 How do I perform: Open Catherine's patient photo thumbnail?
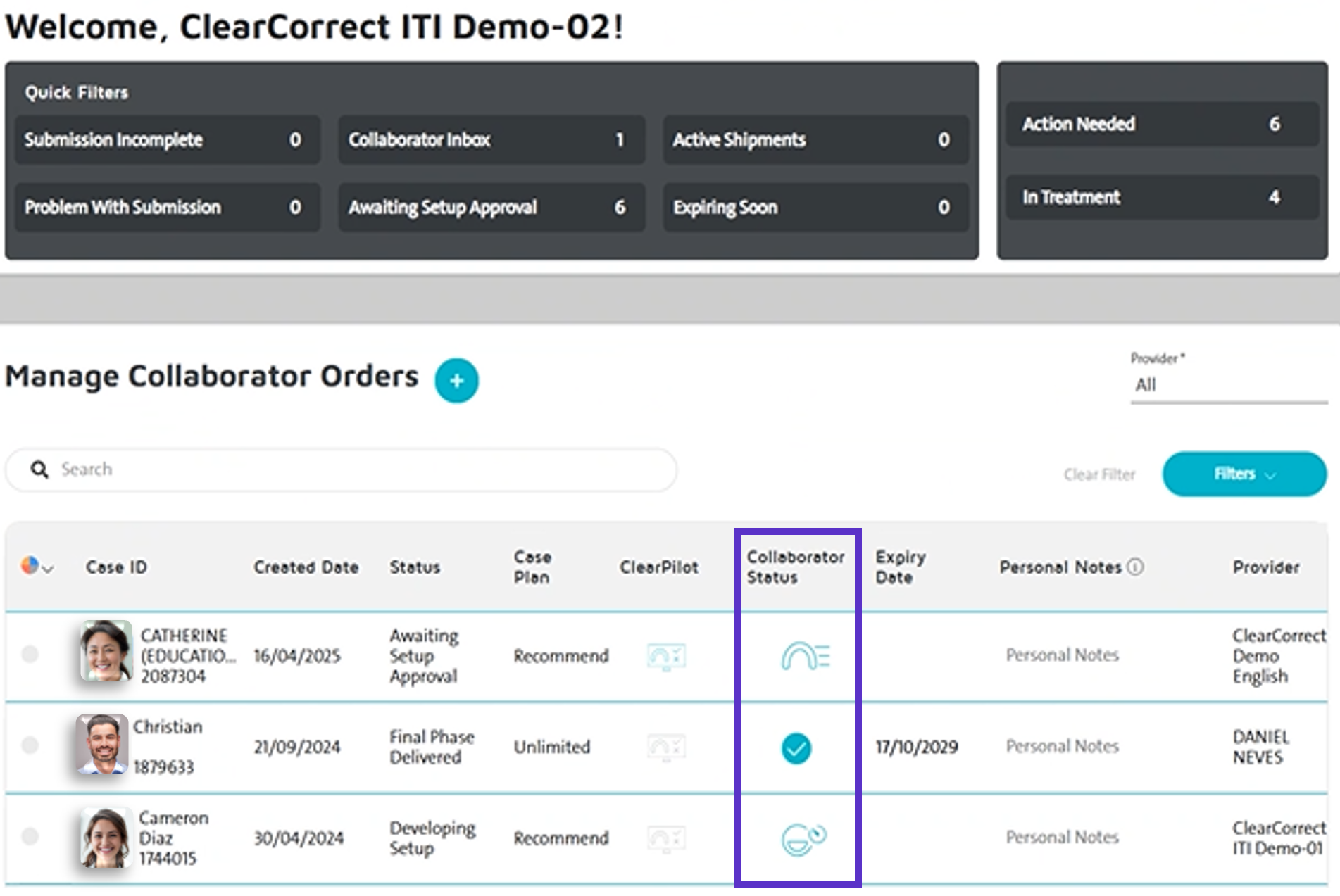click(106, 651)
